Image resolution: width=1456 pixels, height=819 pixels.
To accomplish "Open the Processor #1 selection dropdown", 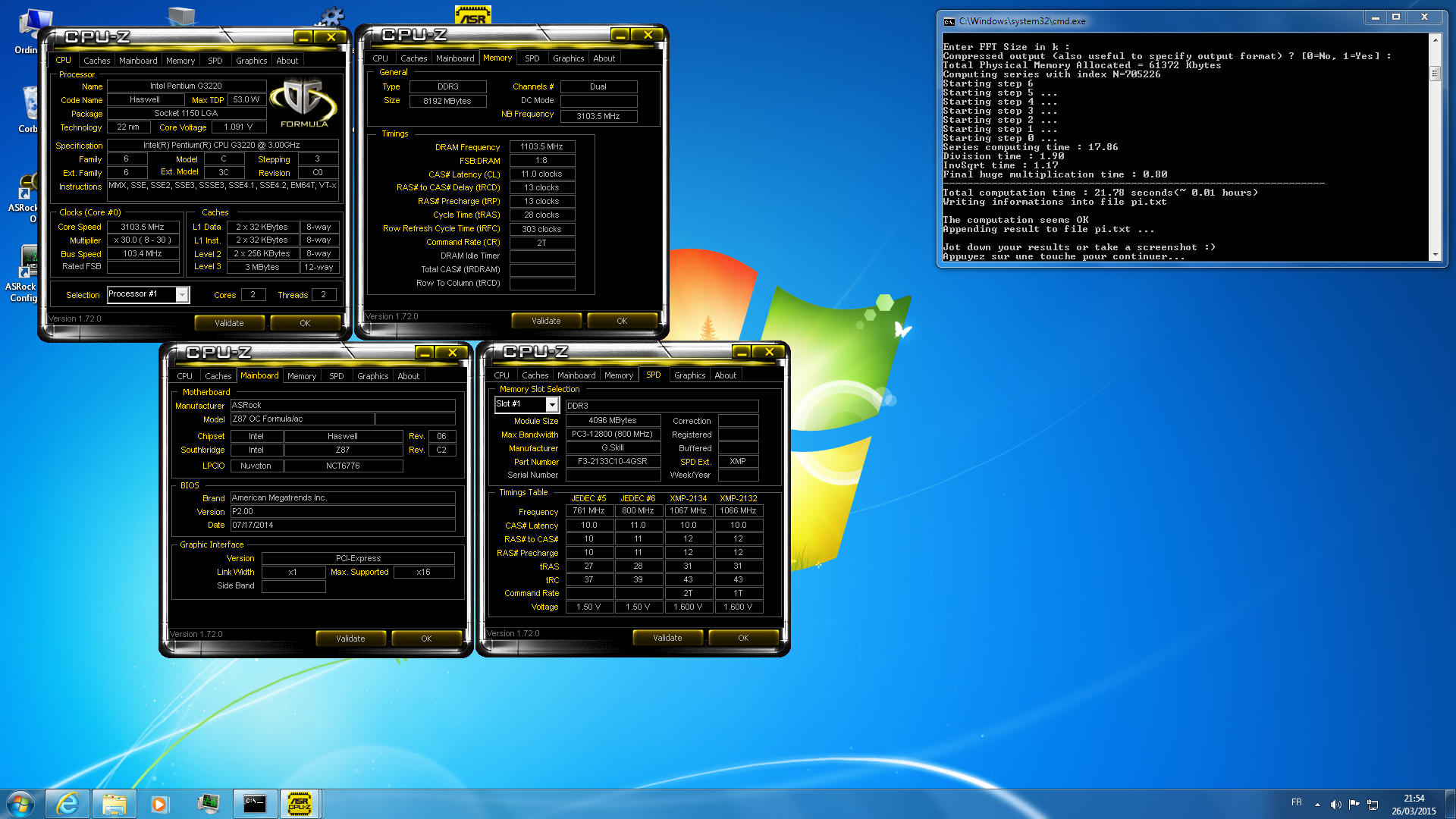I will click(182, 294).
